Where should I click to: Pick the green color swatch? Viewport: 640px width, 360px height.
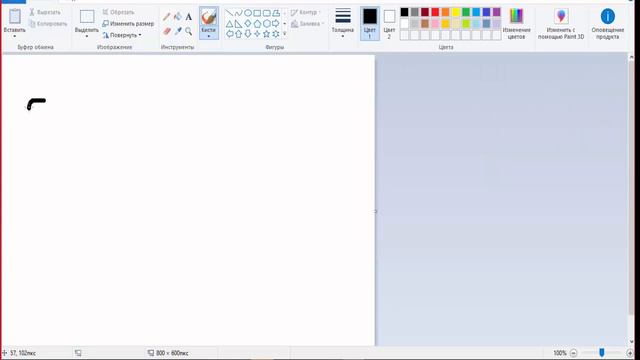[466, 12]
